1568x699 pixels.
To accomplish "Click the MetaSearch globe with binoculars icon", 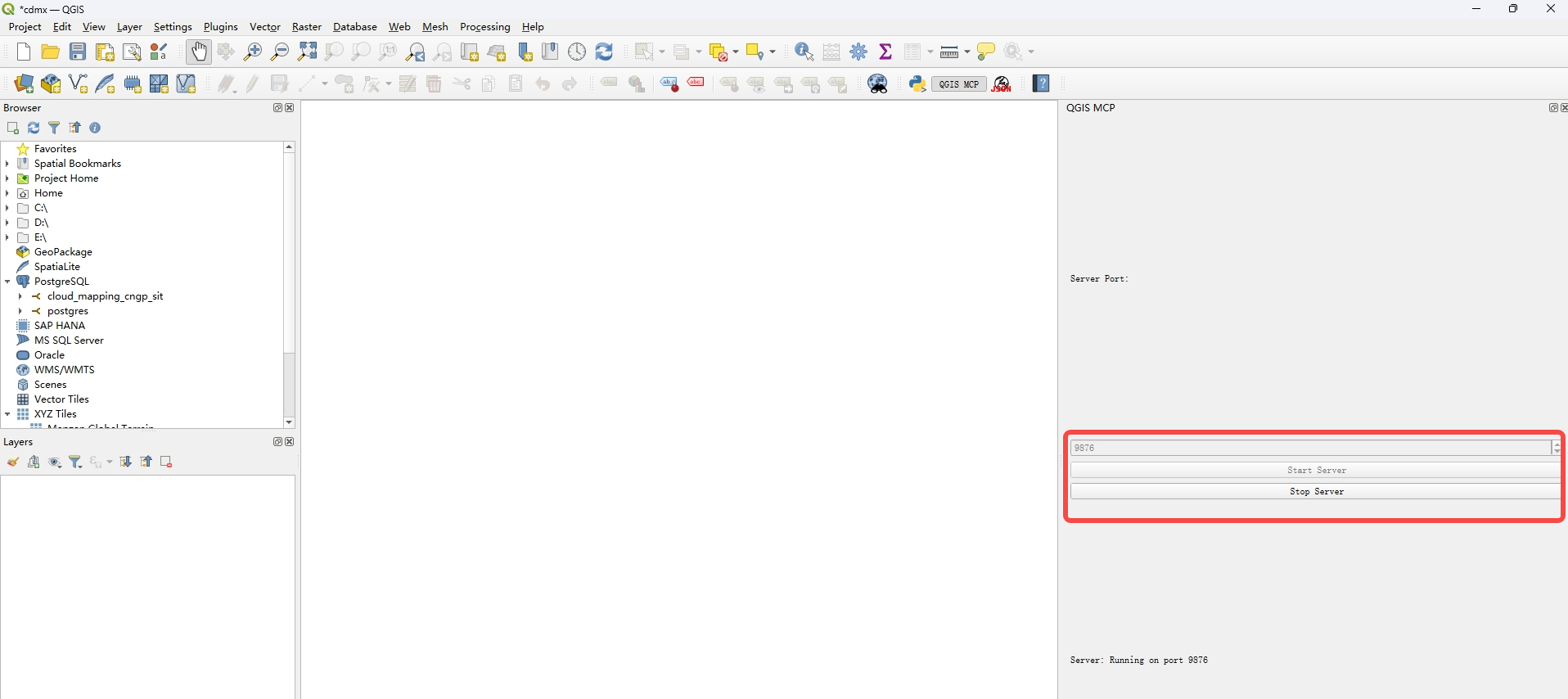I will 878,83.
